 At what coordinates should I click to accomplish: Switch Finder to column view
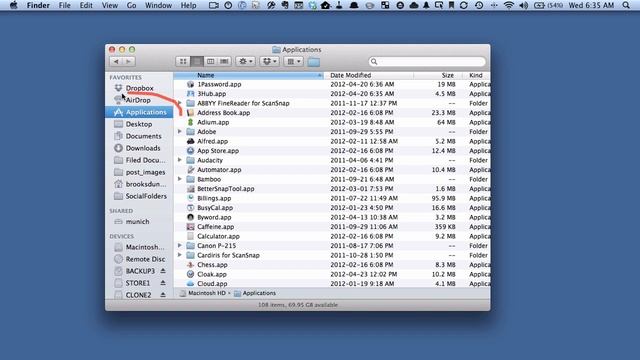pos(210,61)
